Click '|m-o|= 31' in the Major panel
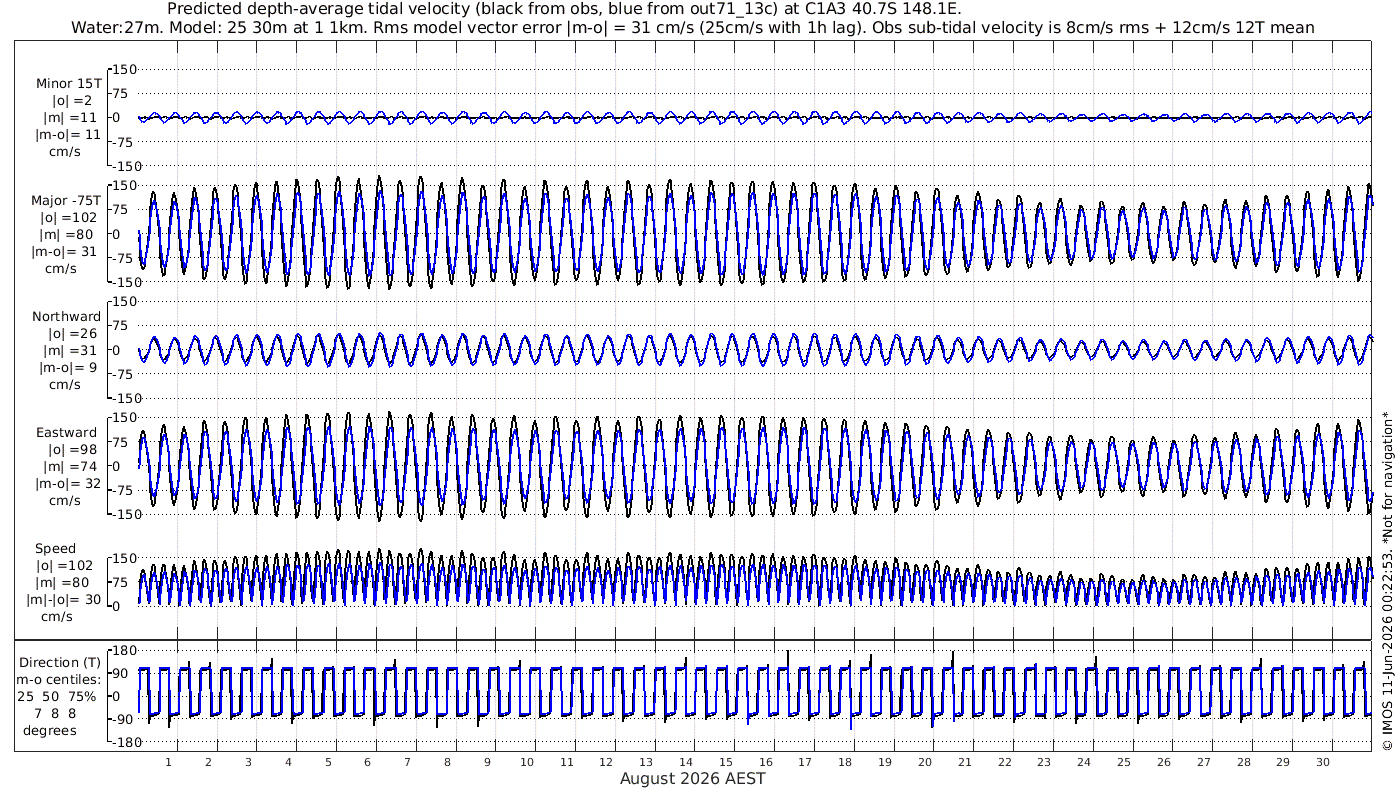 tap(65, 251)
